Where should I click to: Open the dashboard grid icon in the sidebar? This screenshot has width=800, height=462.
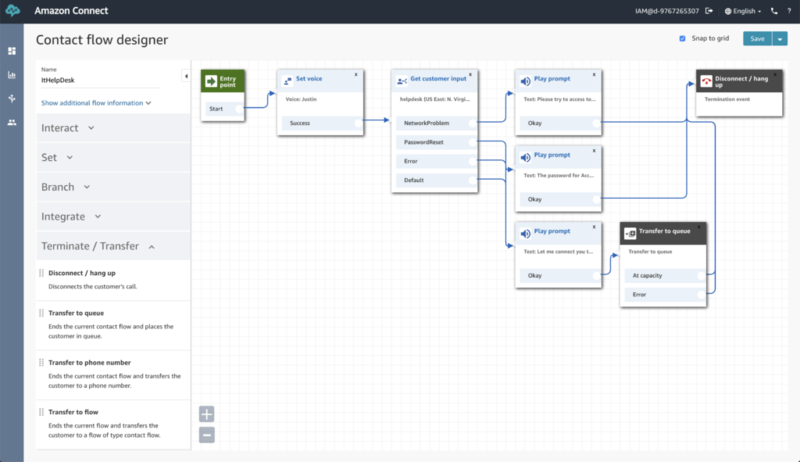[x=12, y=51]
